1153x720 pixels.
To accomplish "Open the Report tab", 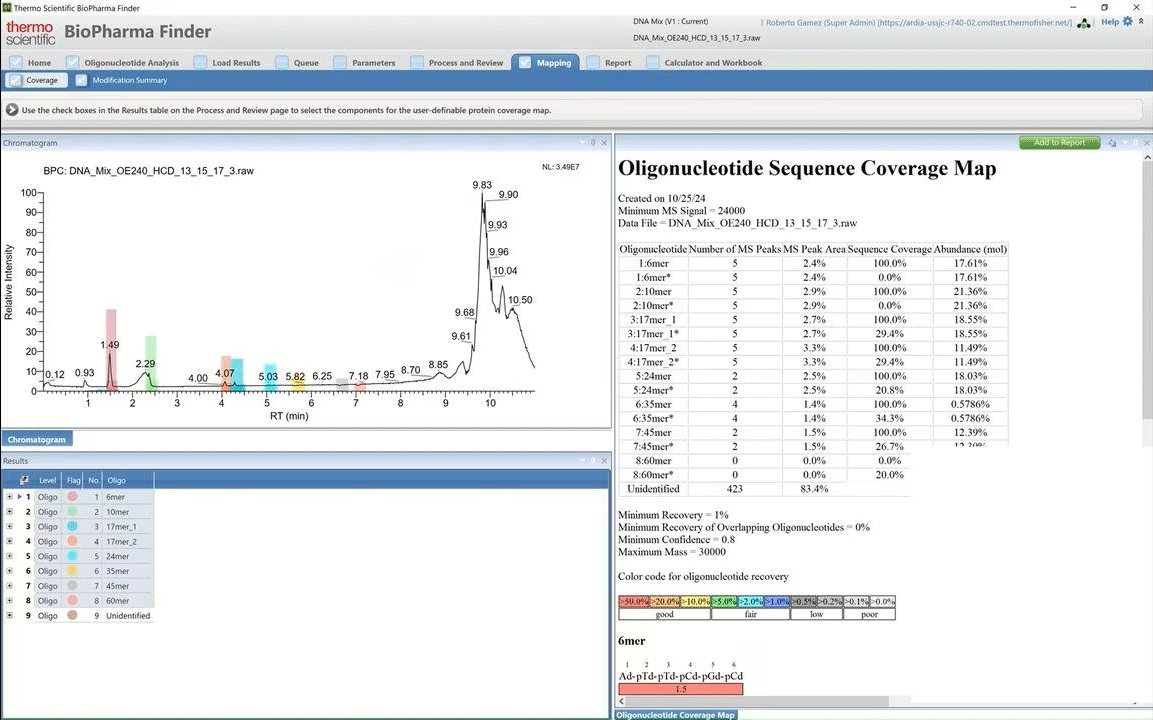I will (x=610, y=63).
